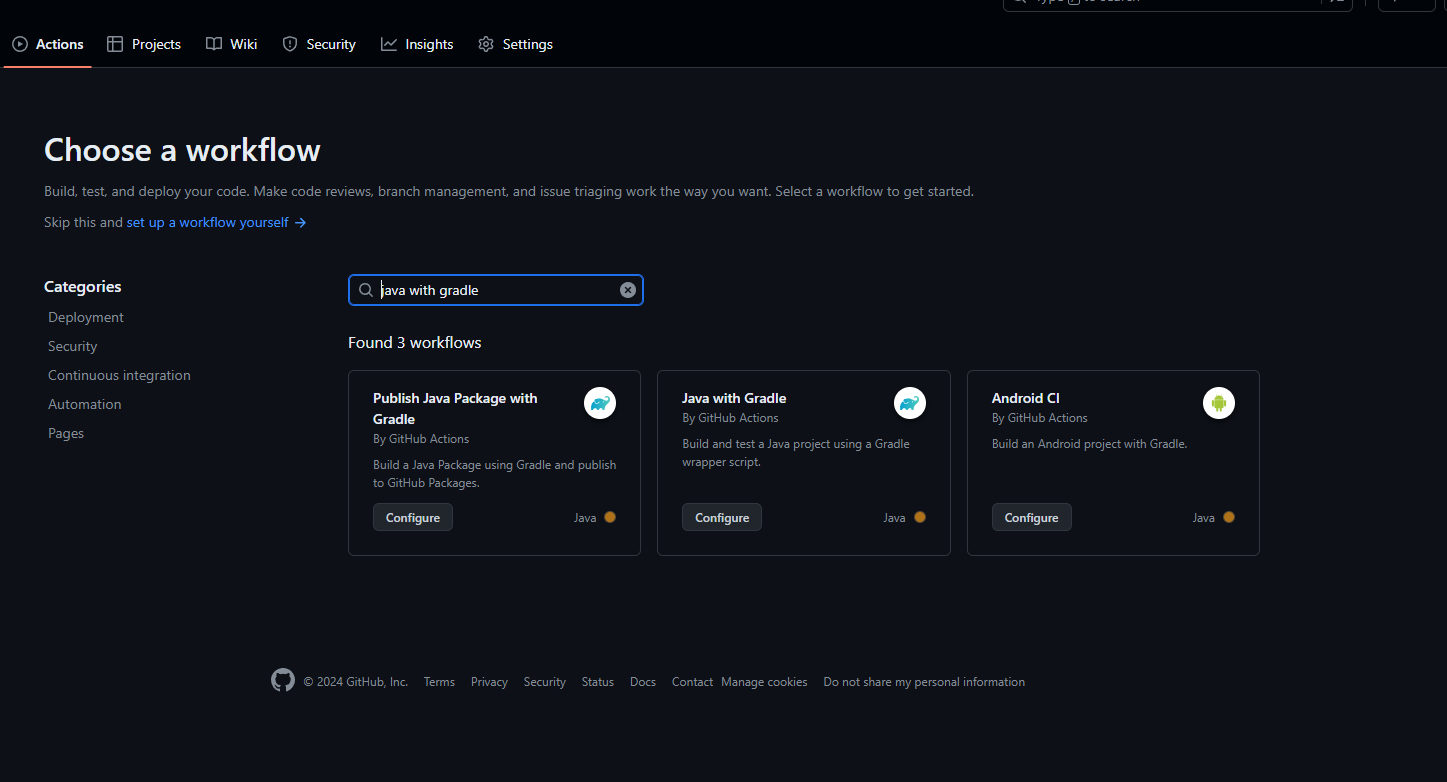Select the Continuous integration category
The width and height of the screenshot is (1447, 782).
click(x=119, y=375)
